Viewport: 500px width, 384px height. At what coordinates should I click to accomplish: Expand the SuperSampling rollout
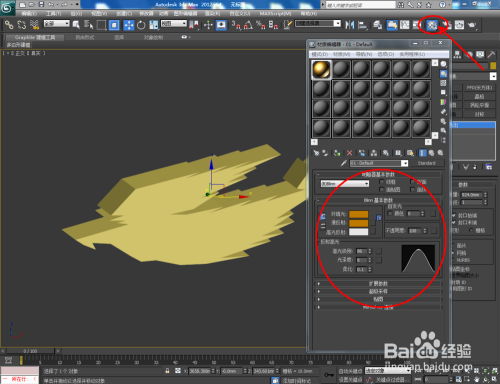[378, 291]
